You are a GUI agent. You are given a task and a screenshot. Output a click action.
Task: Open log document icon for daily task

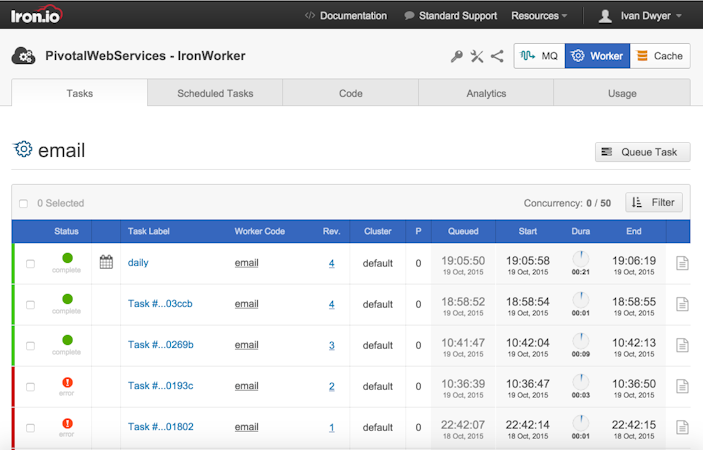(x=682, y=263)
